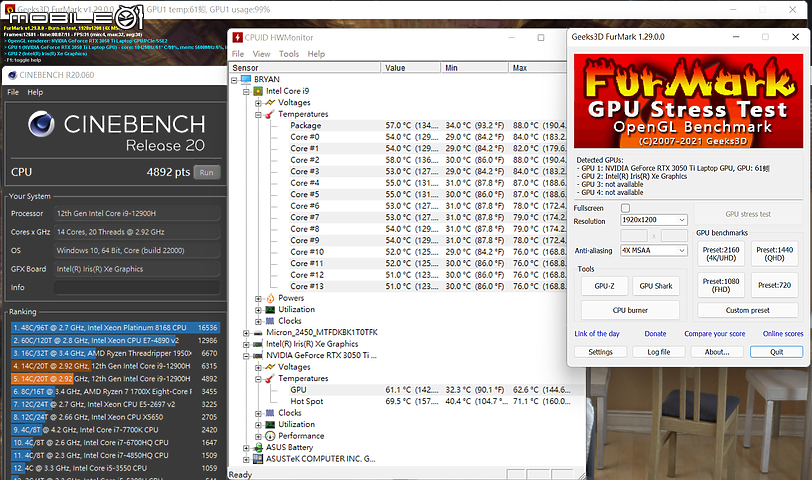Click the Micron SSD drive icon

(258, 332)
